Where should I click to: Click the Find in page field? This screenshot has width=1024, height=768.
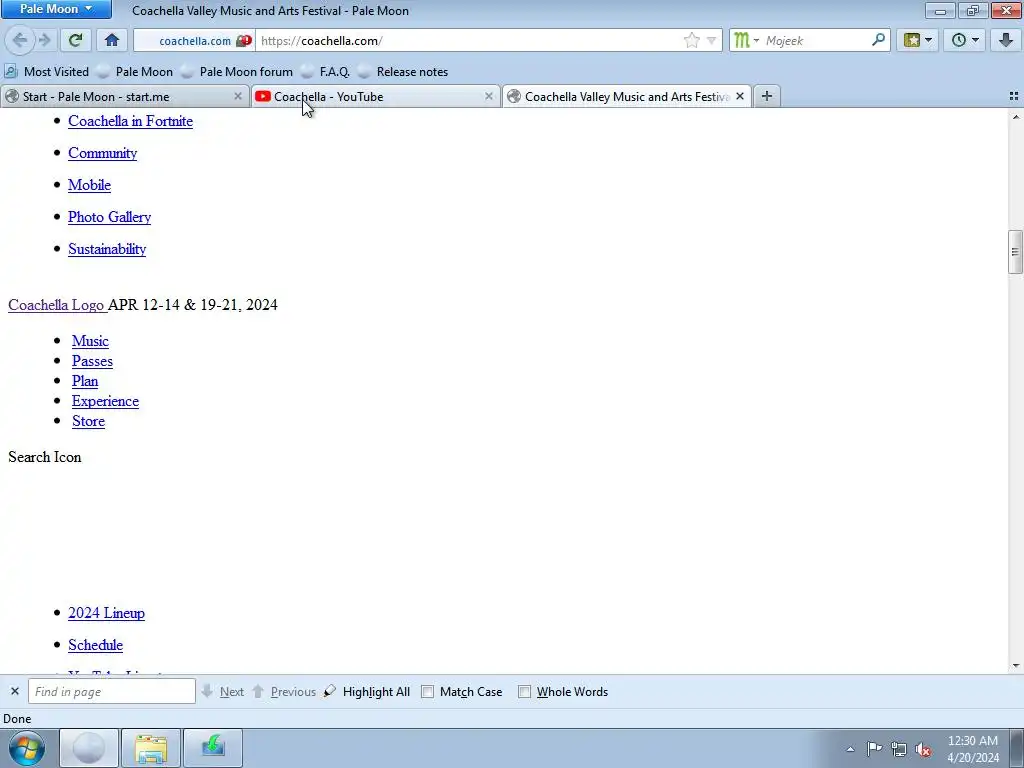tap(112, 692)
